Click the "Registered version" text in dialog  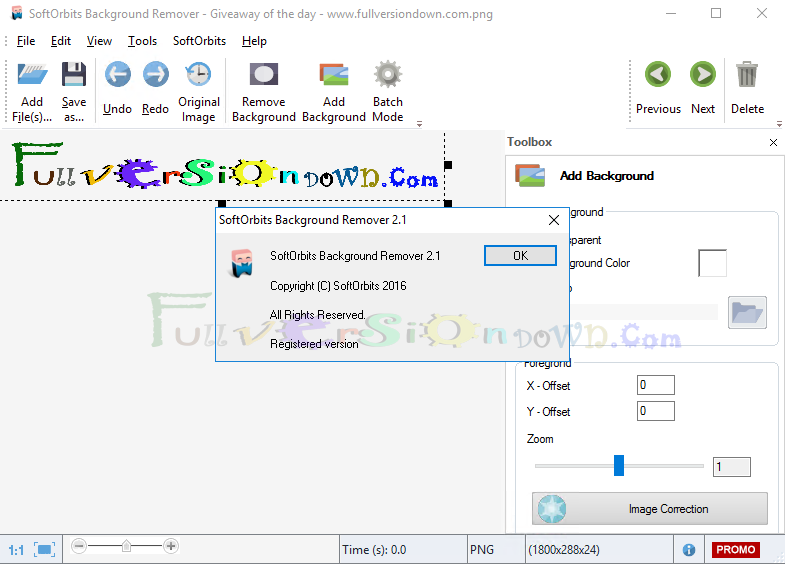[314, 344]
